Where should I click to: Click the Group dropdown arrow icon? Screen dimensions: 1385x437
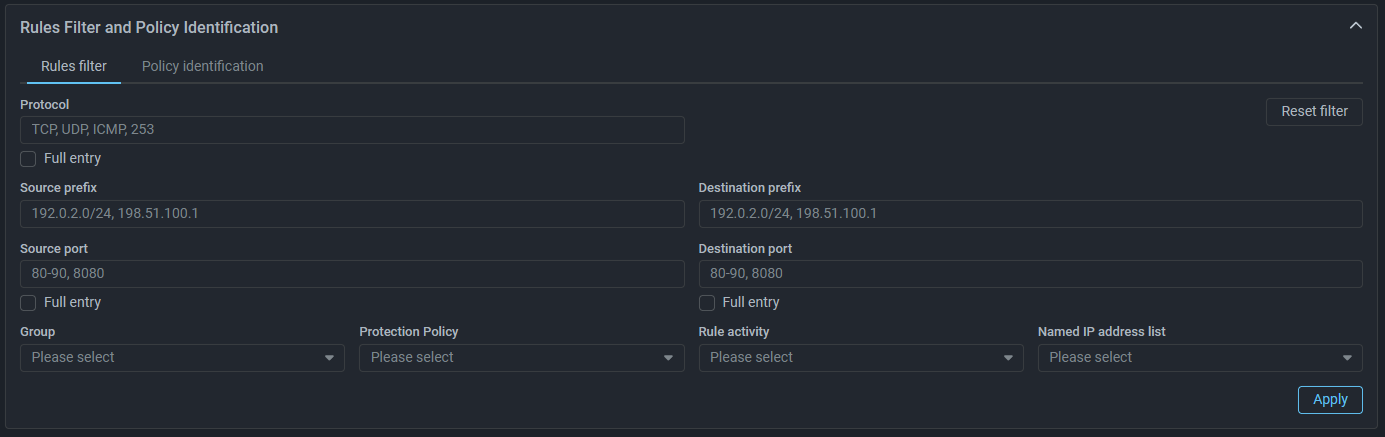click(x=329, y=358)
